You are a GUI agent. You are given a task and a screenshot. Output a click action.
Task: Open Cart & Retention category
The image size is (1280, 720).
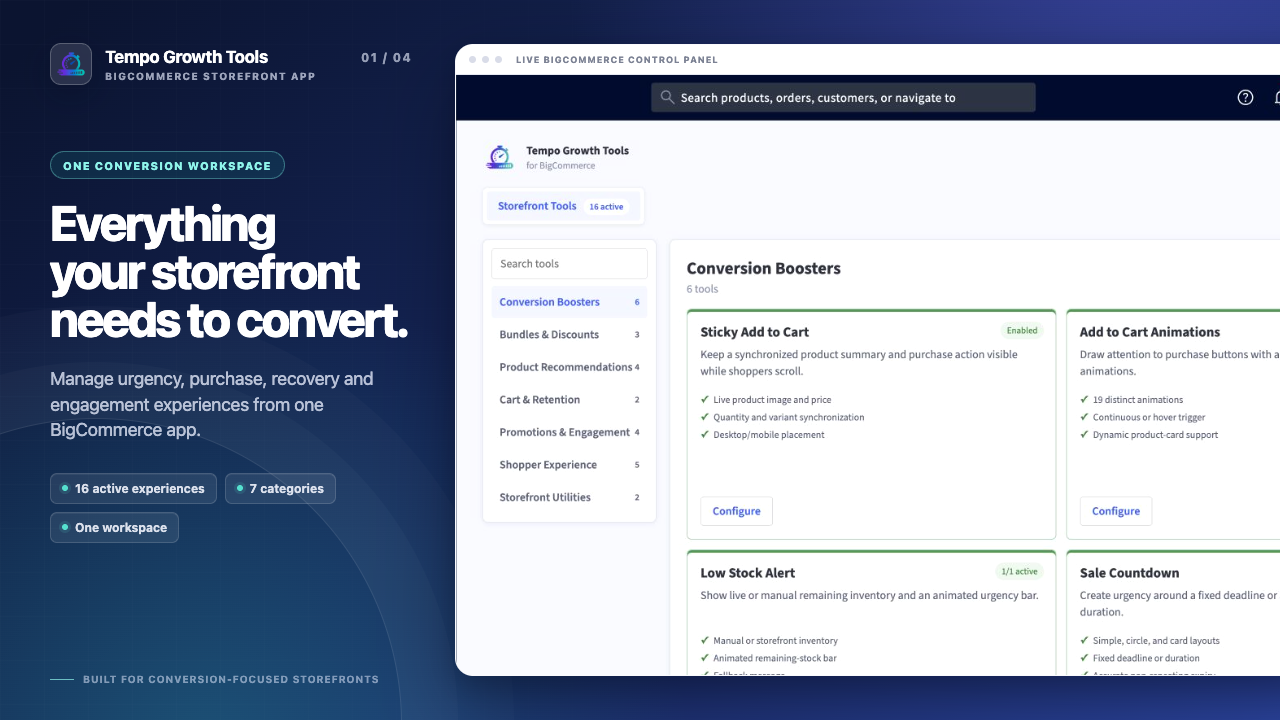(x=569, y=399)
